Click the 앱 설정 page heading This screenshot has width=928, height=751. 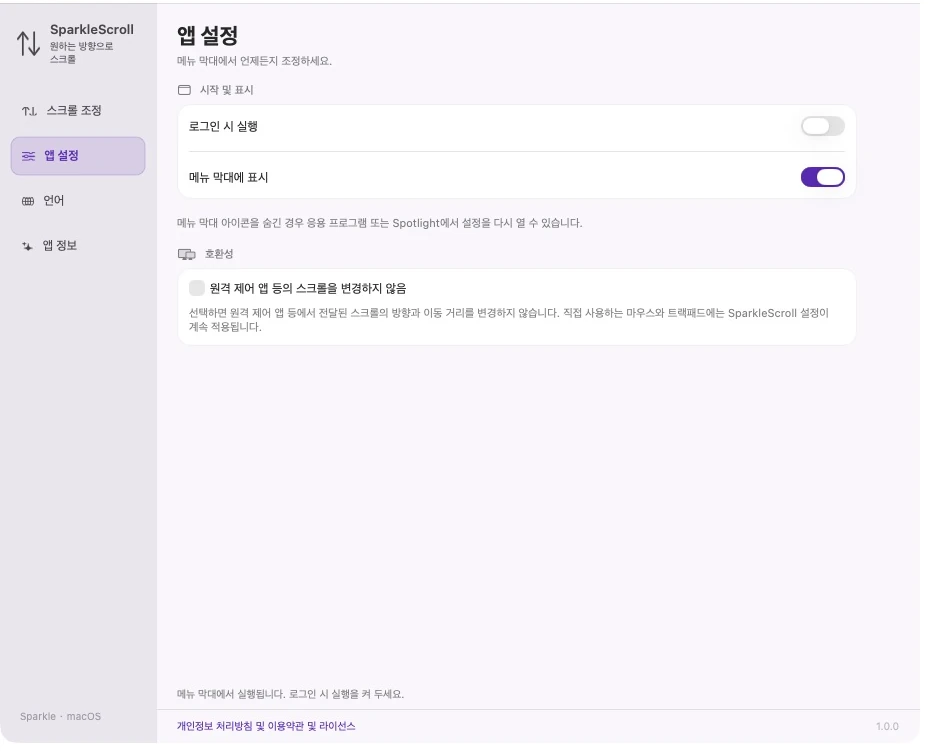point(209,36)
